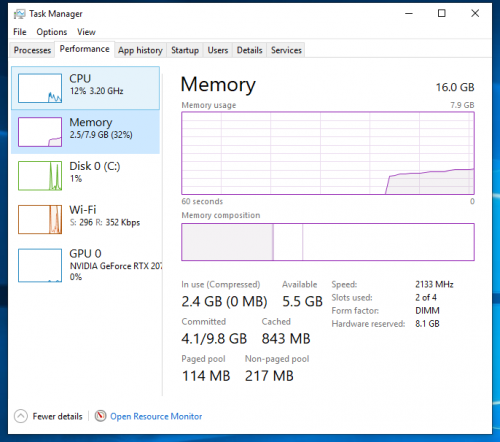This screenshot has height=442, width=500.
Task: Select the CPU usage graph thumbnail
Action: click(40, 88)
